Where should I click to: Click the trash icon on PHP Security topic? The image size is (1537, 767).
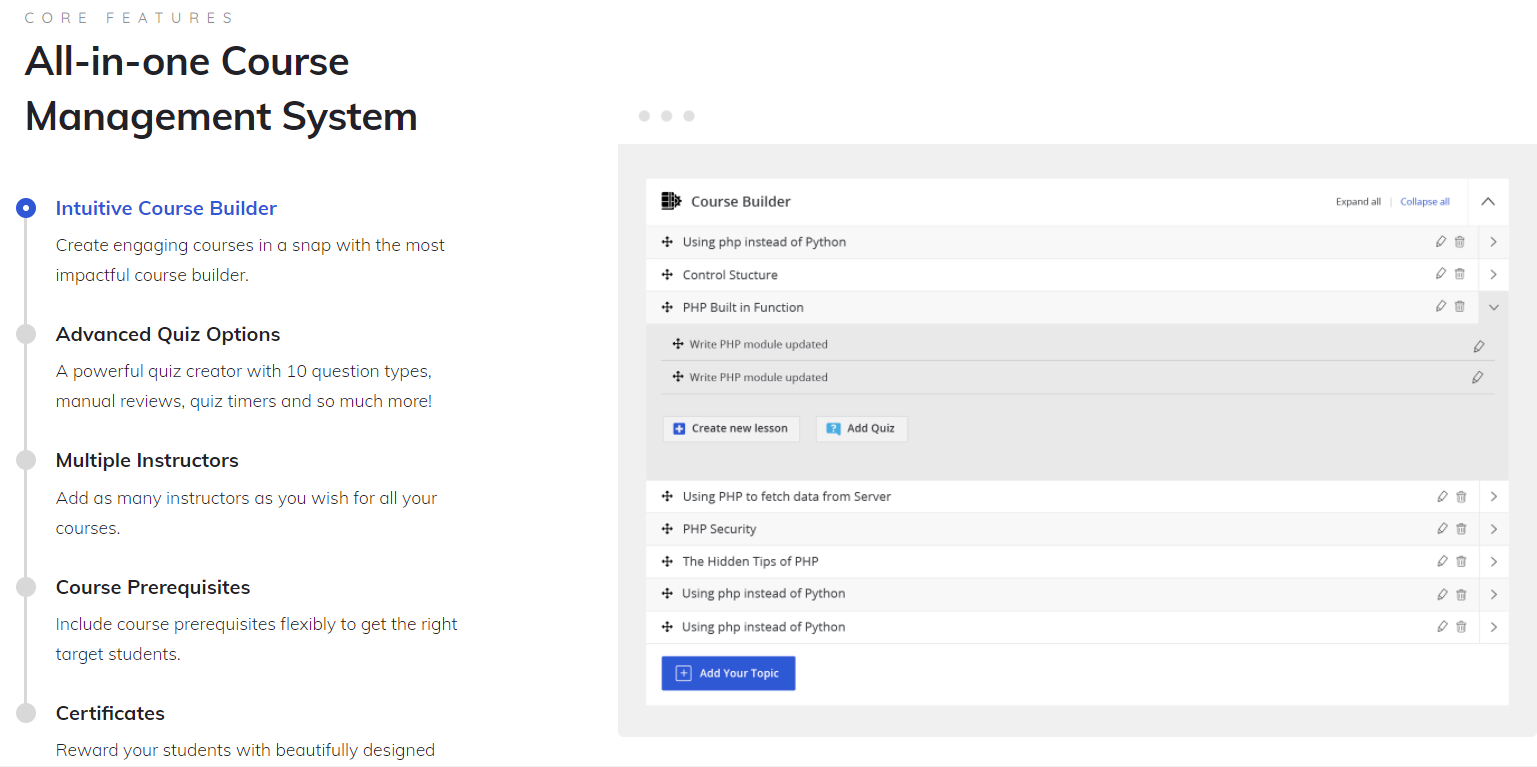[x=1460, y=528]
